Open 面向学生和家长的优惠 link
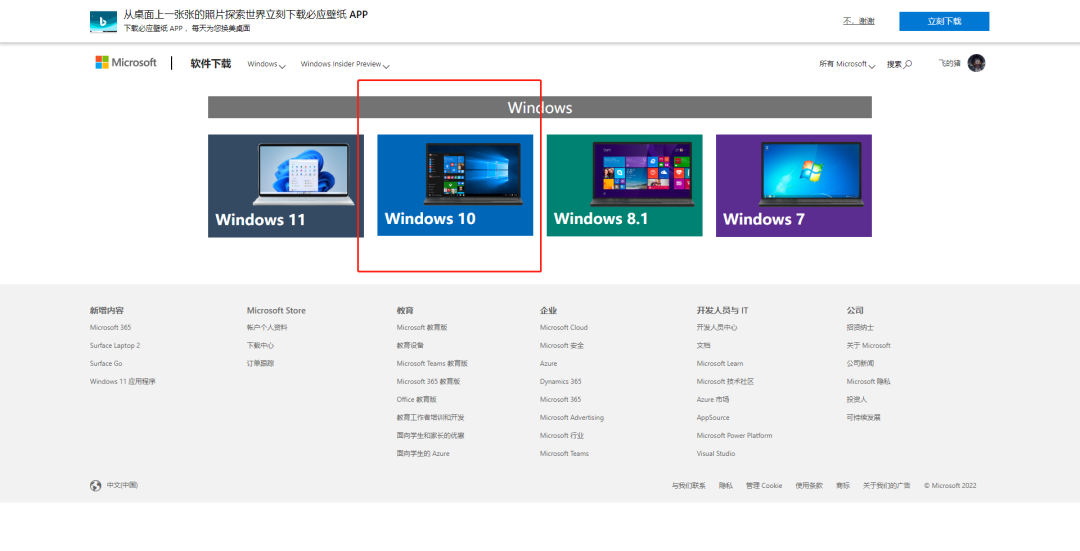 (430, 436)
